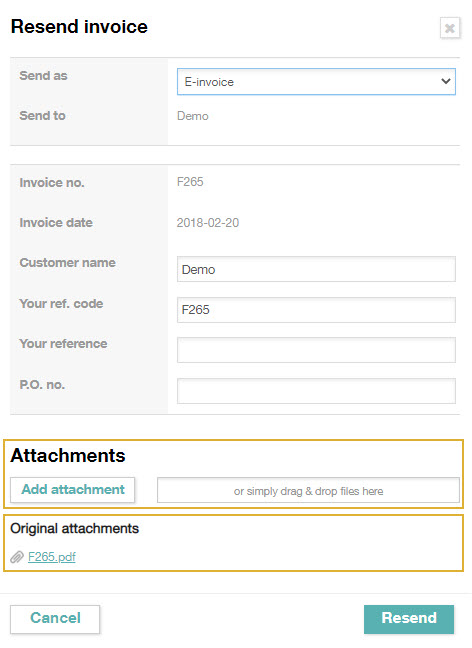Click the Send to value Demo

point(193,116)
